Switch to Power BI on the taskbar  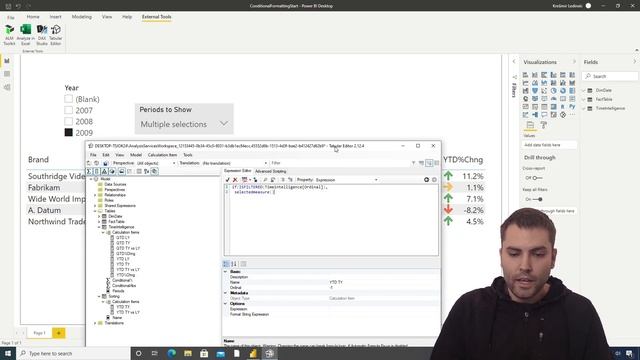(x=253, y=353)
